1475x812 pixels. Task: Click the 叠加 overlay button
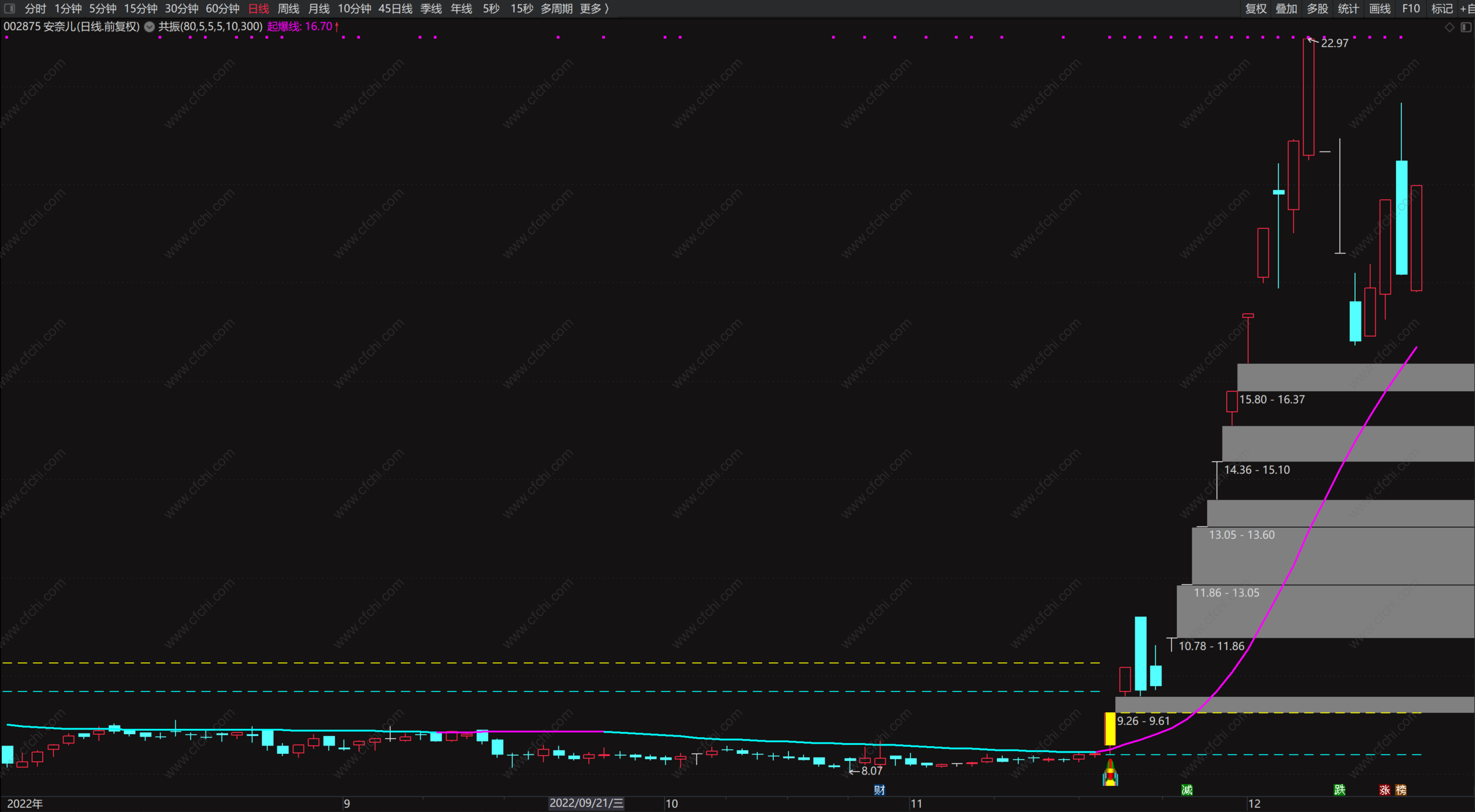(1286, 8)
